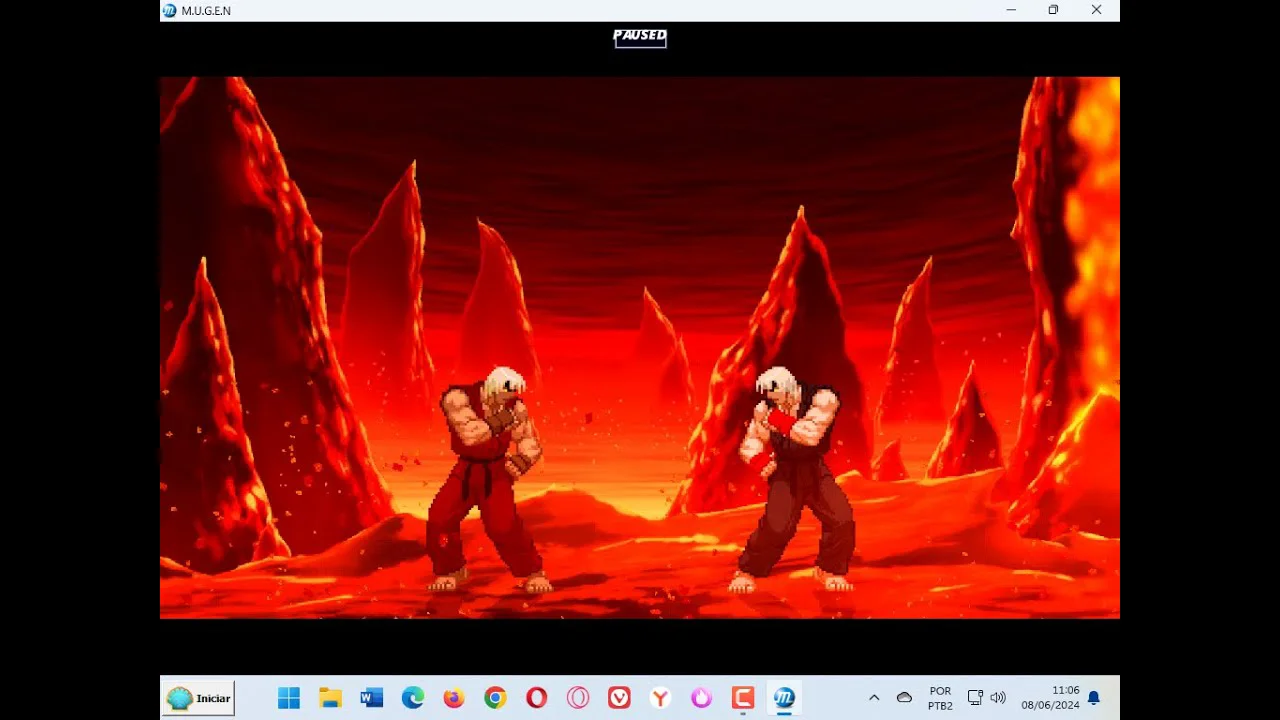Restore down the M.U.G.E.N window
The height and width of the screenshot is (720, 1280).
pyautogui.click(x=1053, y=10)
